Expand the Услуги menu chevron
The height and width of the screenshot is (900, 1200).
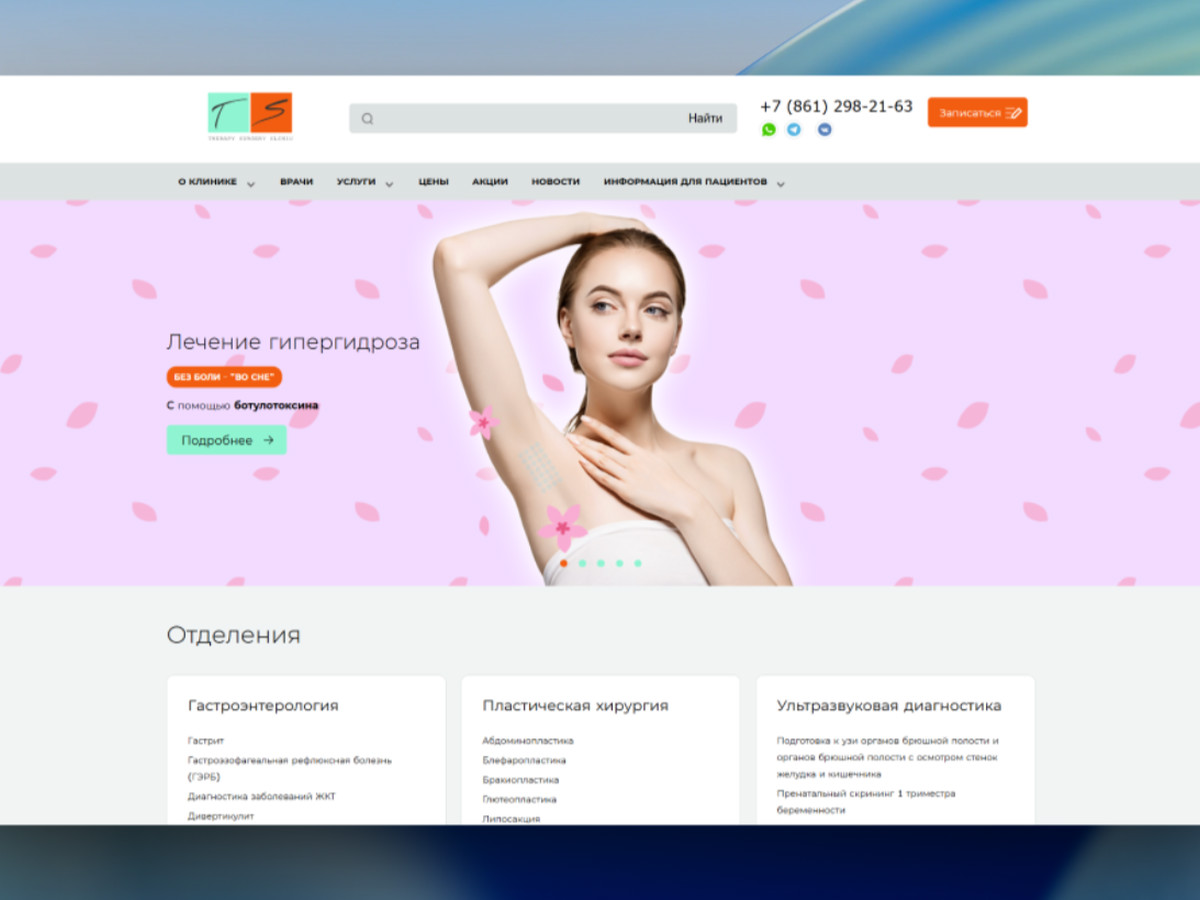click(x=389, y=184)
